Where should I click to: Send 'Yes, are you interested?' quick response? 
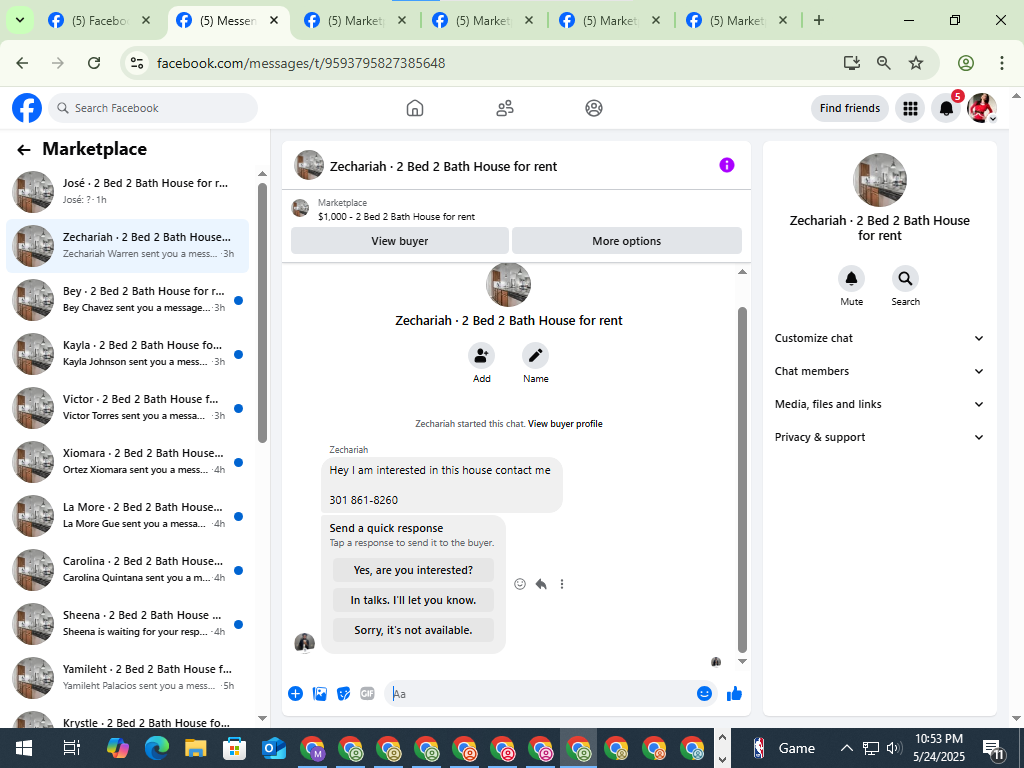[413, 570]
